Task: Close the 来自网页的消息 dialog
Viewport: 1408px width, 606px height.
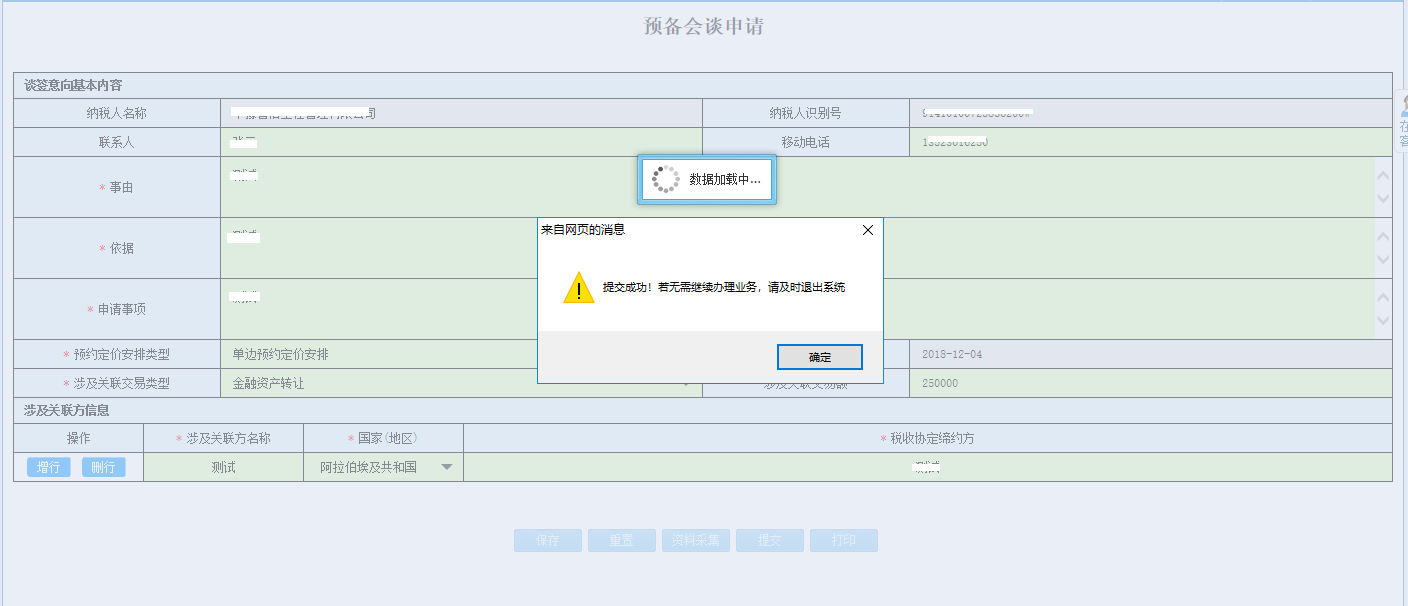Action: (x=867, y=229)
